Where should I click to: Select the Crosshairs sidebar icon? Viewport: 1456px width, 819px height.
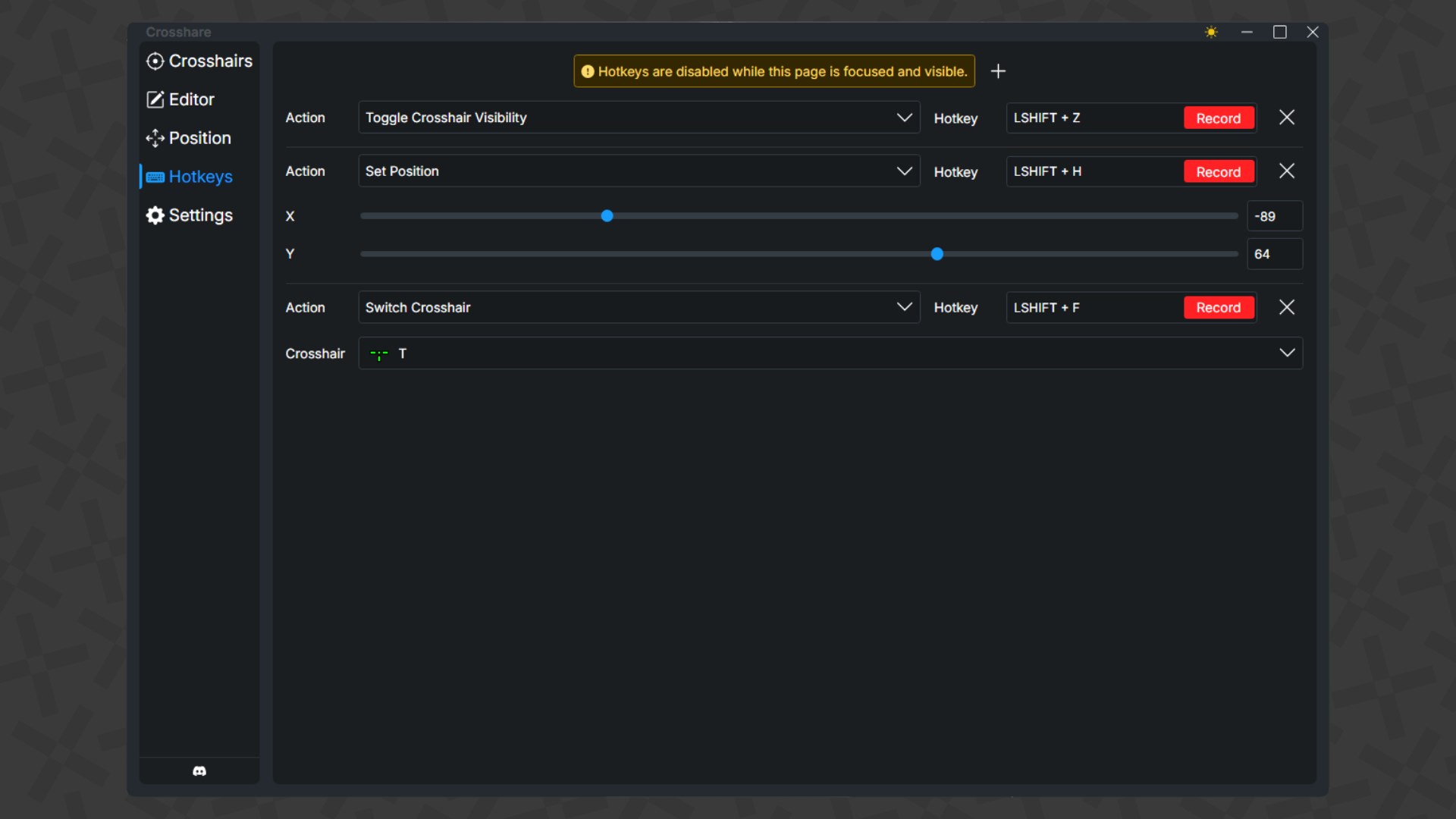155,61
